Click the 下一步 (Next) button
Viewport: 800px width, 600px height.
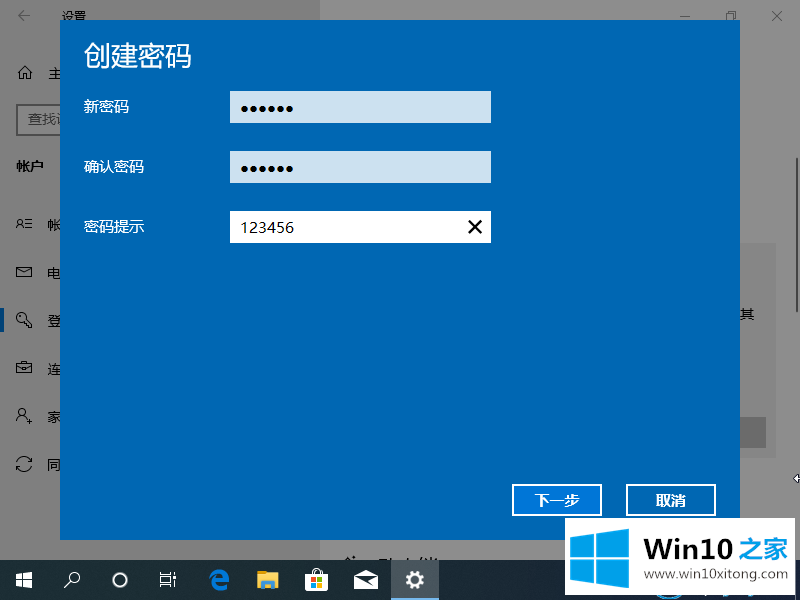point(556,500)
